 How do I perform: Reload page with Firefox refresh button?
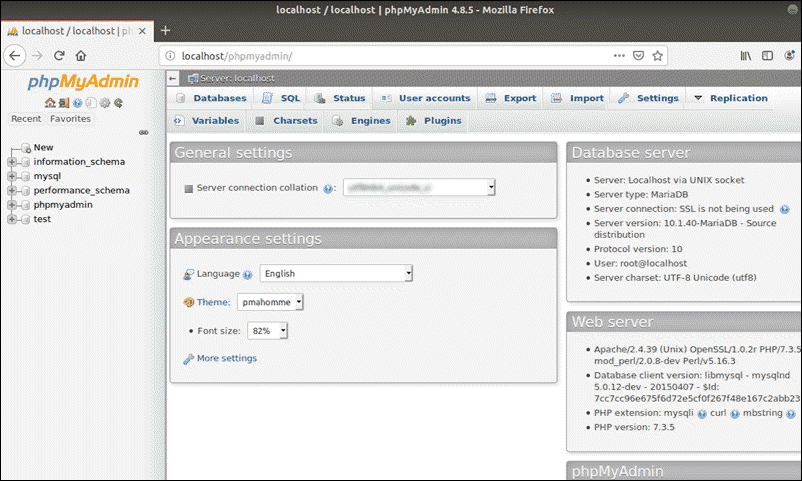(59, 56)
